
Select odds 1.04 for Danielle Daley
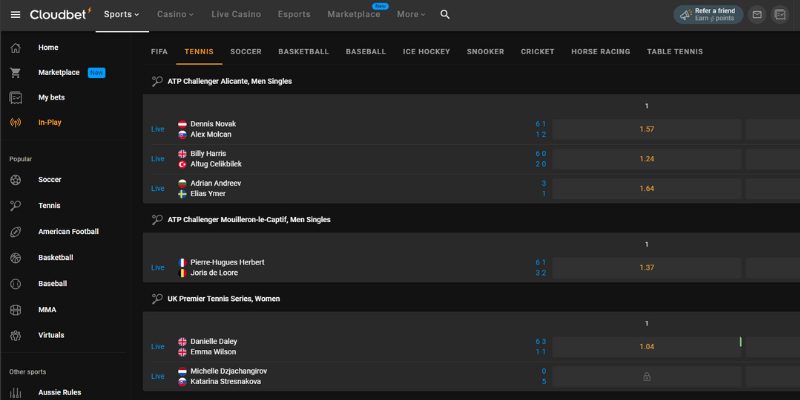click(646, 347)
